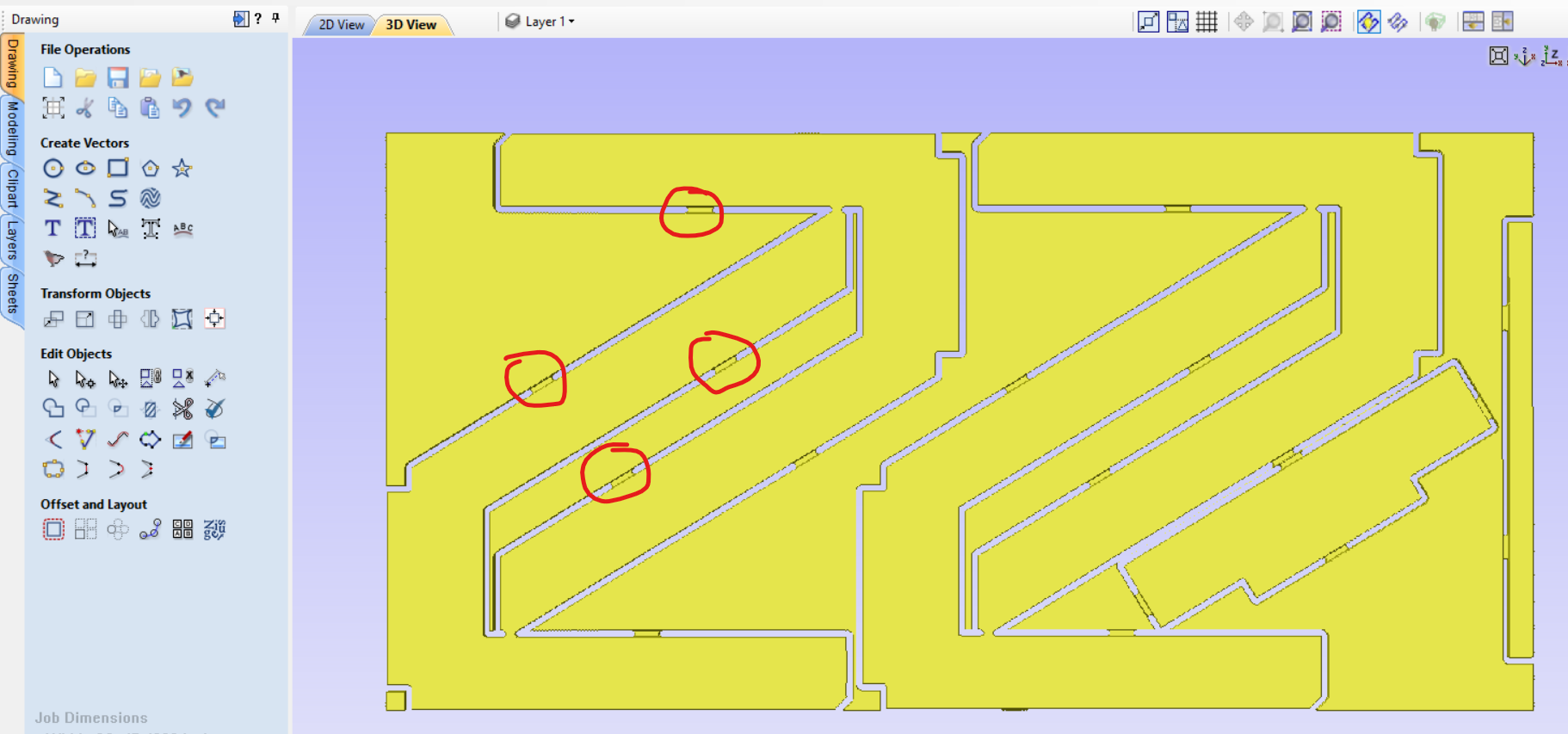Zoom to selection with the dashed magnifier
The image size is (1568, 734).
point(1331,22)
